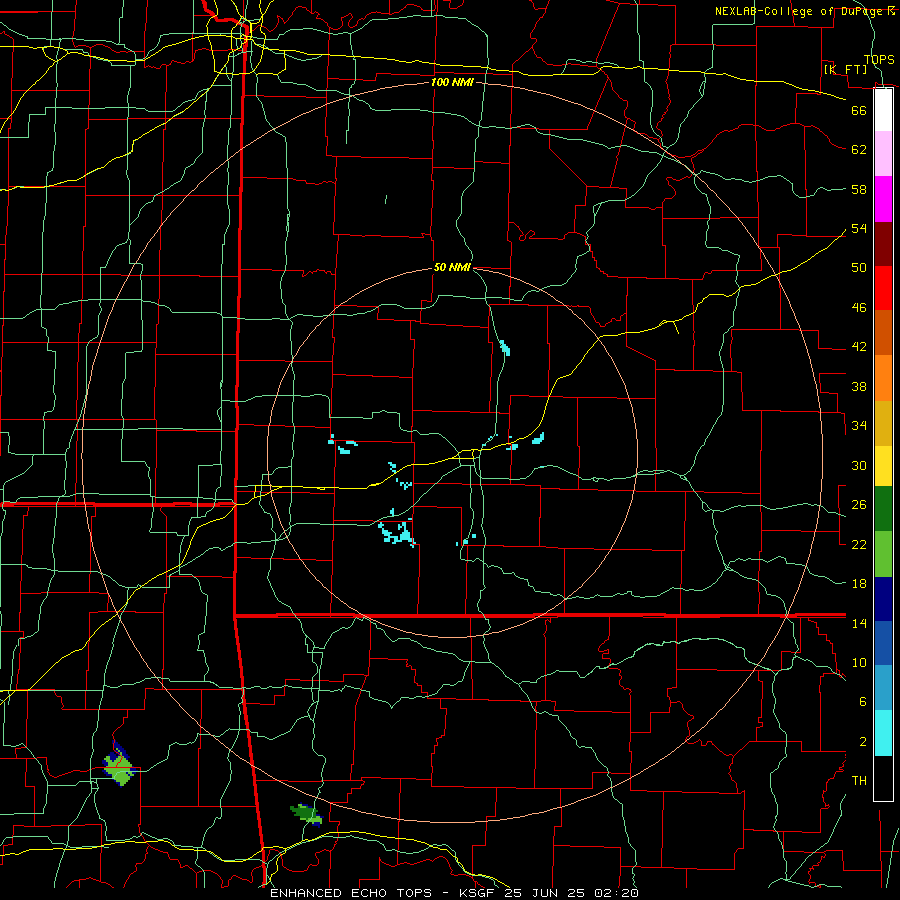900x900 pixels.
Task: Click the legend value '14'
Action: [x=859, y=623]
